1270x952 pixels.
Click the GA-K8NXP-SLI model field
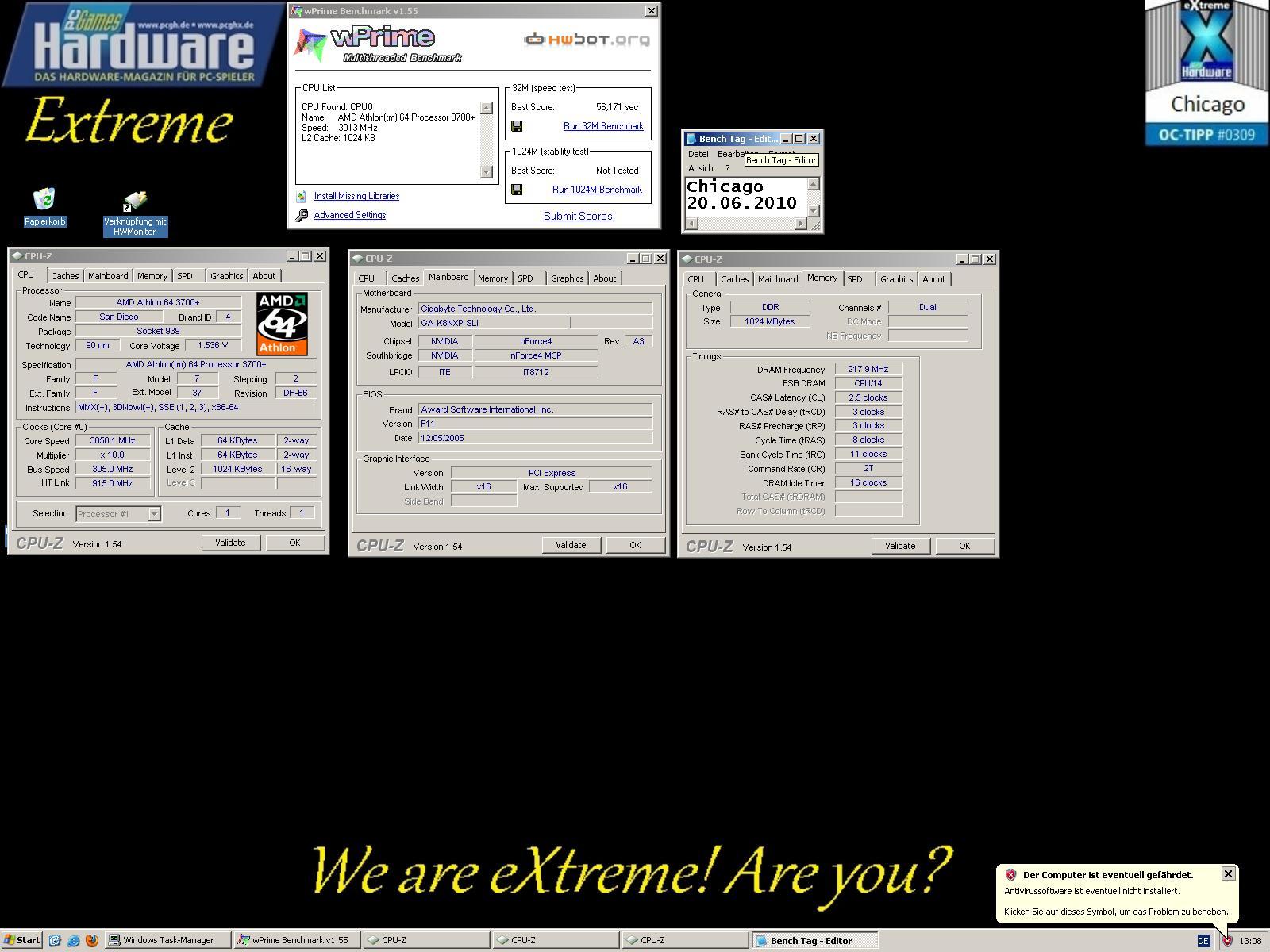pyautogui.click(x=493, y=323)
